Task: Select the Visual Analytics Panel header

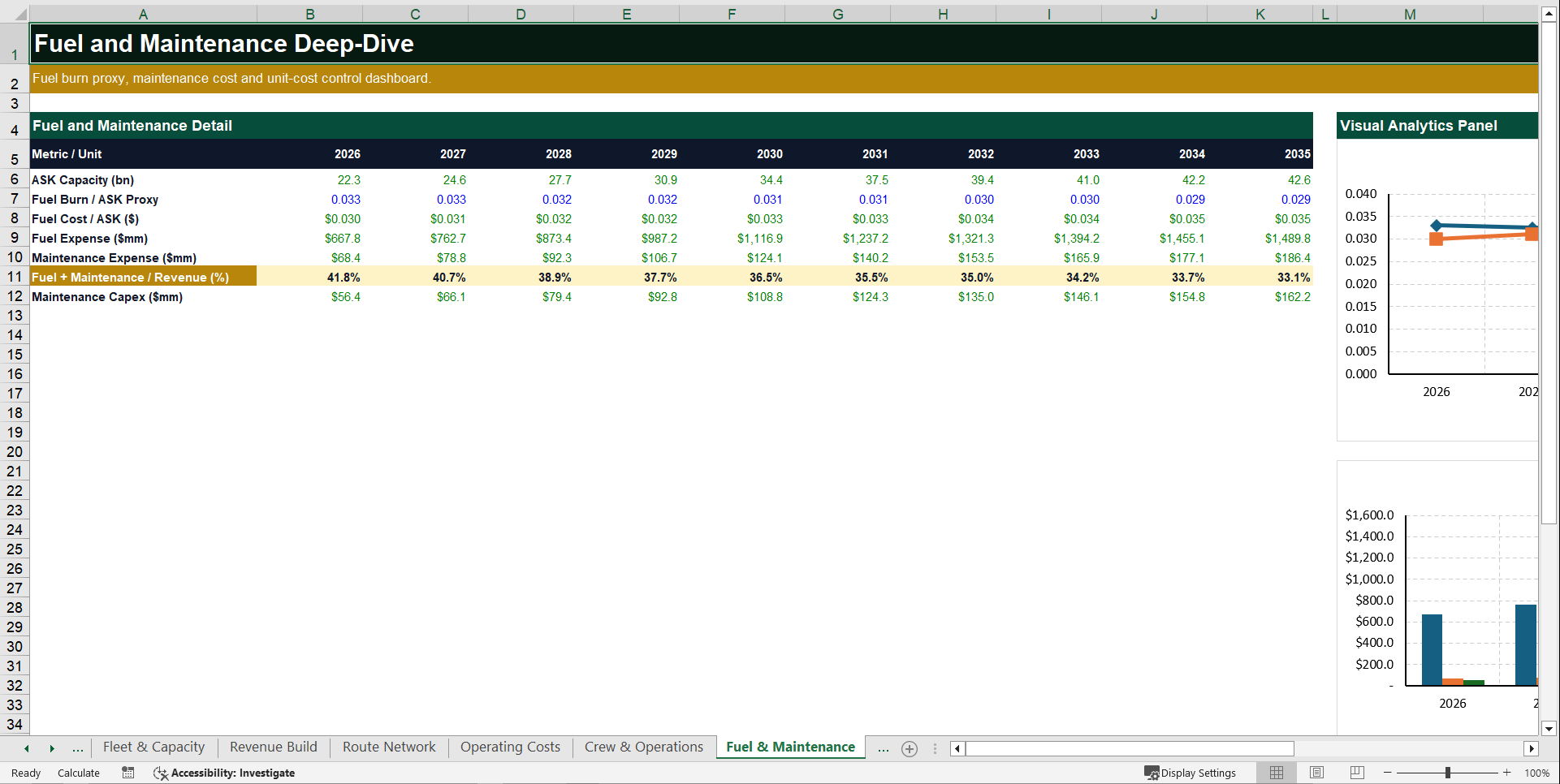Action: tap(1437, 126)
